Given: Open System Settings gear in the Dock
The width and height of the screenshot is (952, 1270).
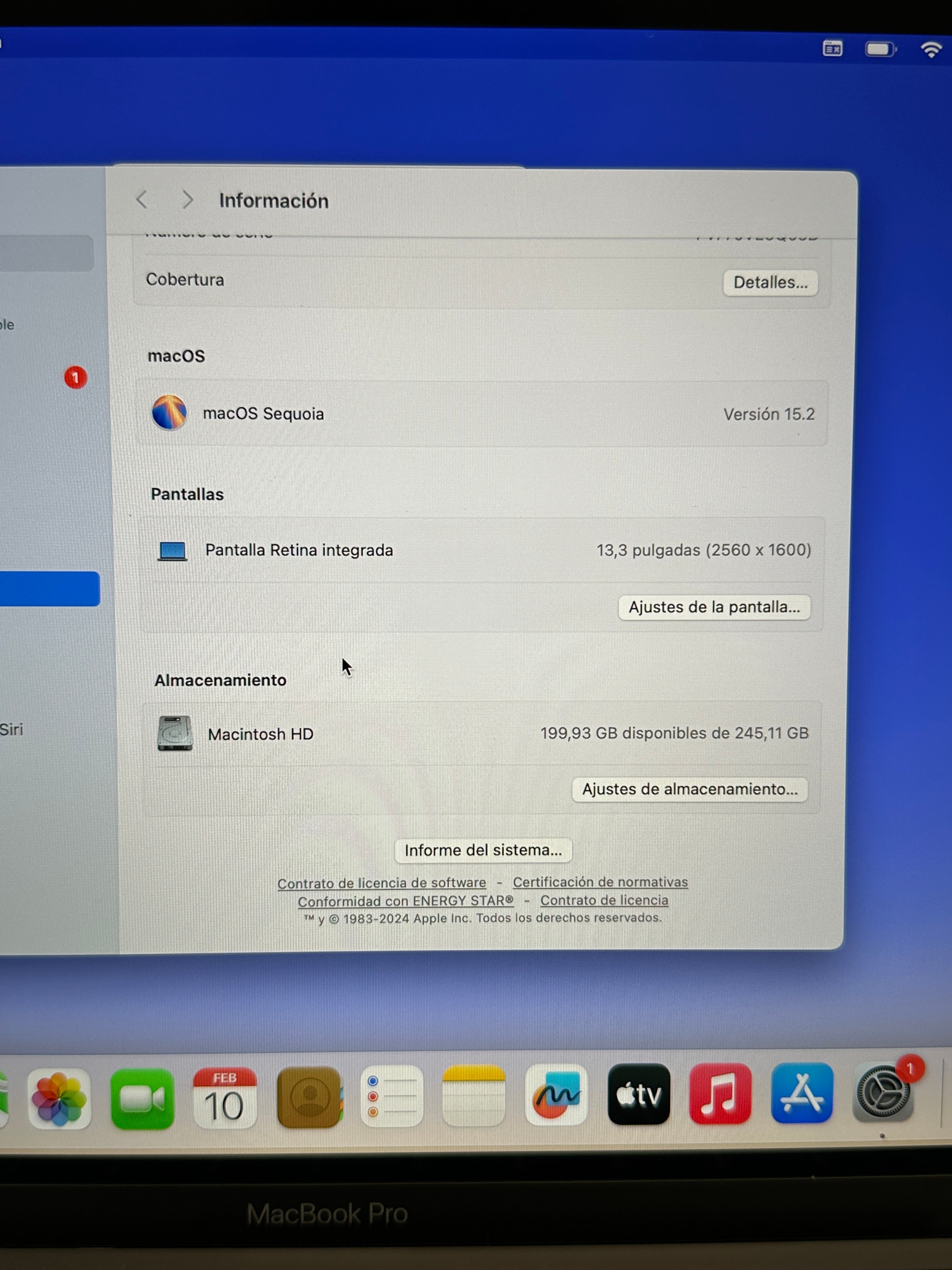Looking at the screenshot, I should 883,1091.
